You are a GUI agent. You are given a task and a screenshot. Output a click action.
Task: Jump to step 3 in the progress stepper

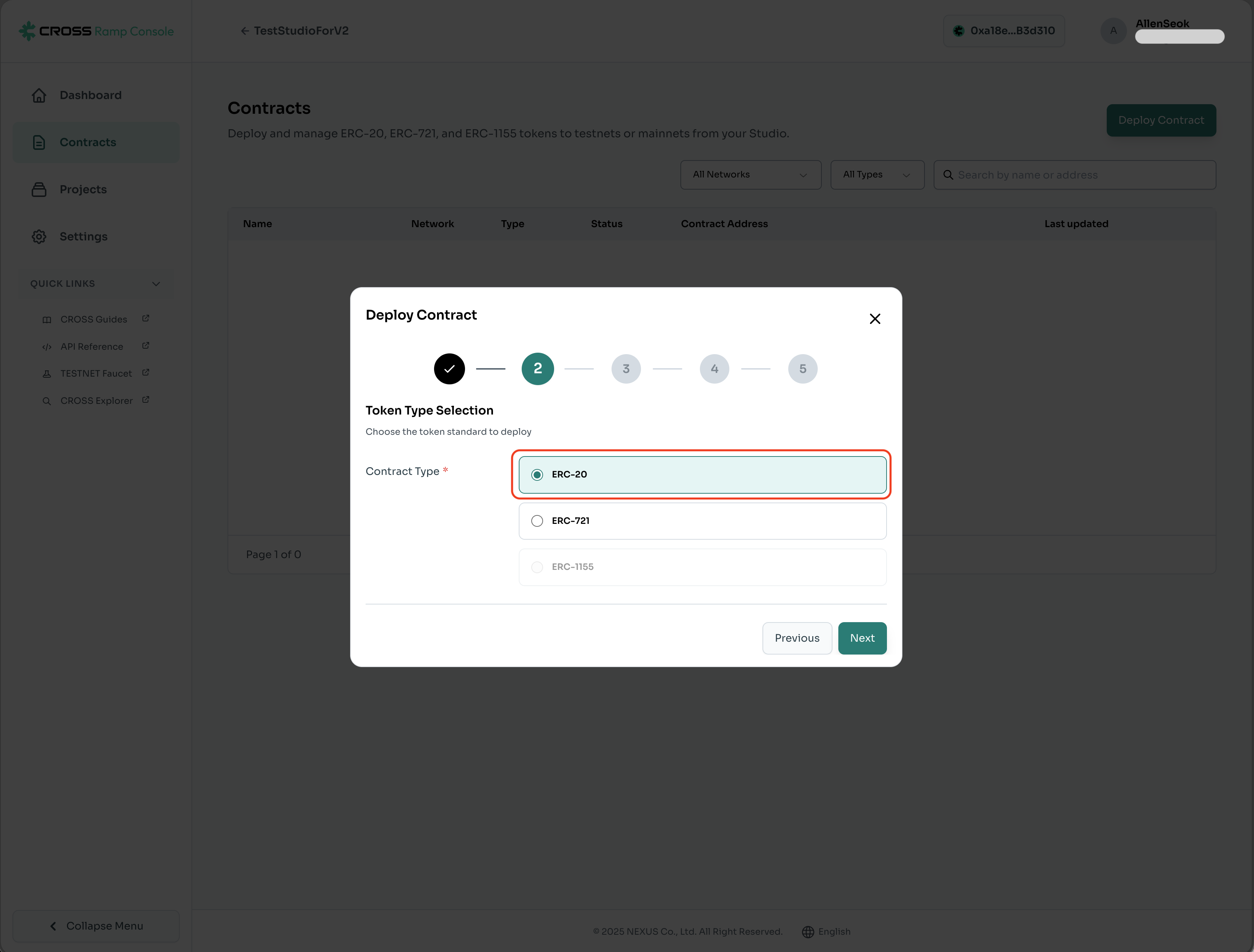[626, 369]
